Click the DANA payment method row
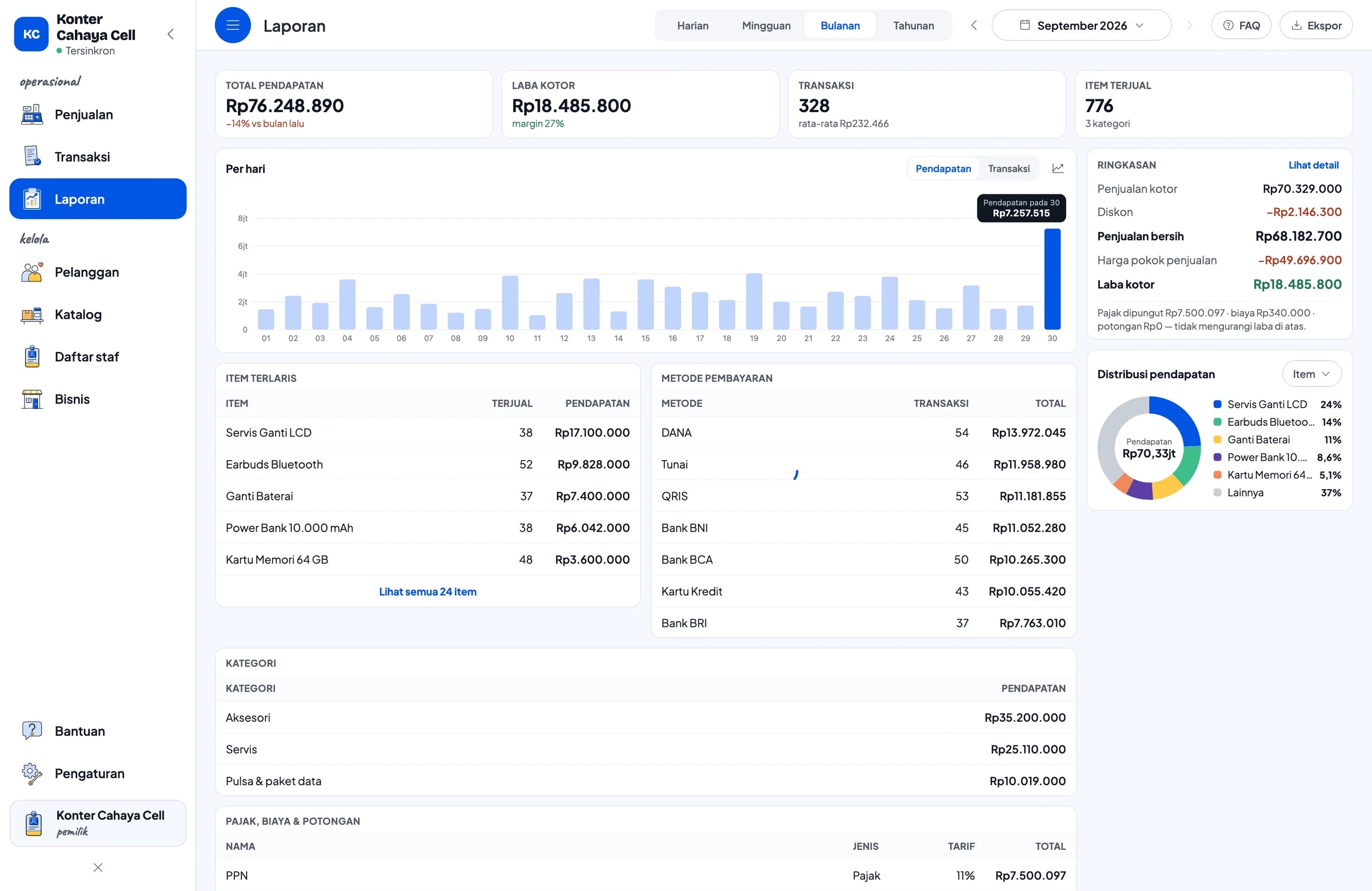The image size is (1372, 891). coord(863,432)
